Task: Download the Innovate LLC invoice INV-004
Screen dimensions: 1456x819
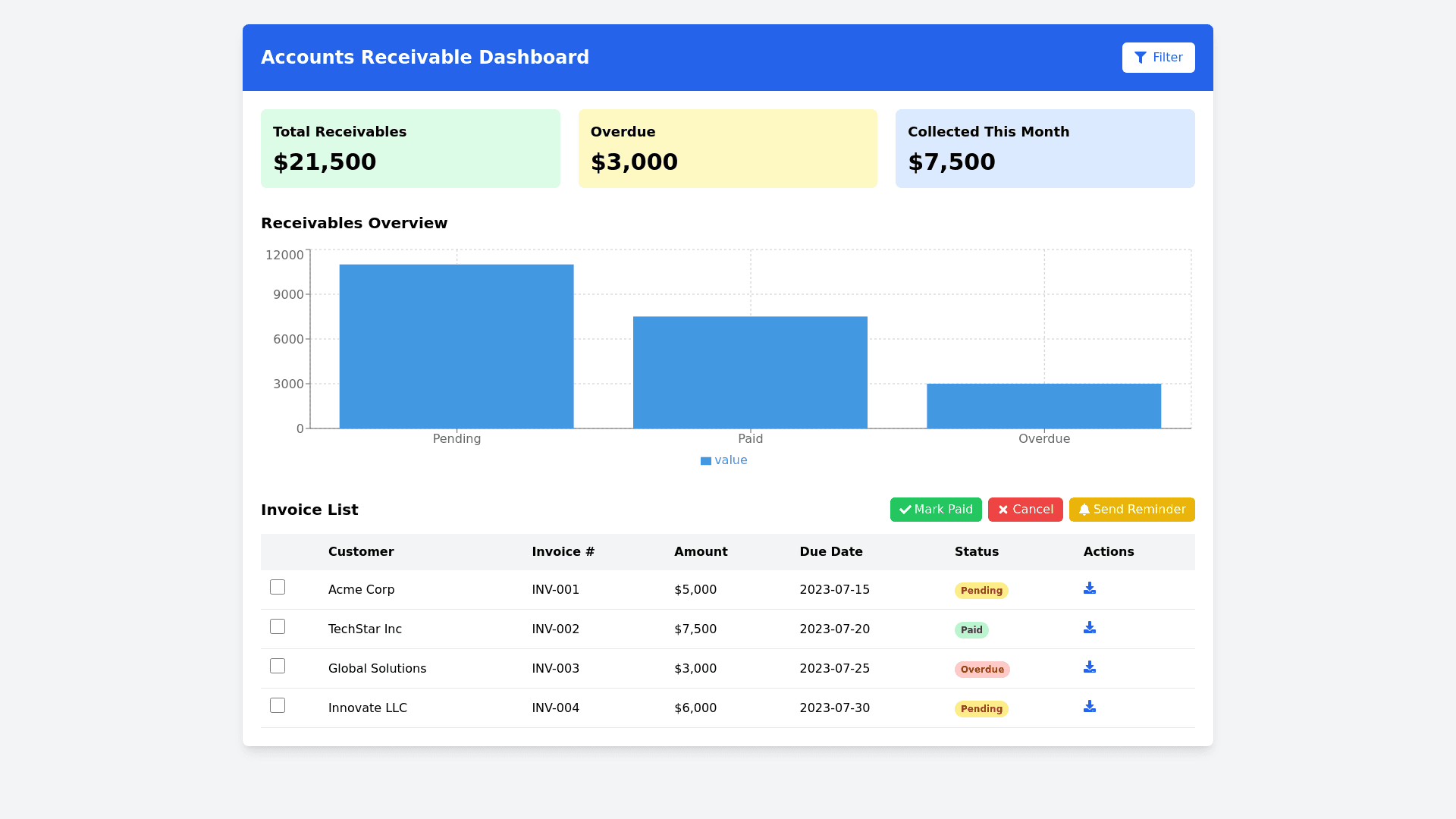Action: coord(1090,707)
